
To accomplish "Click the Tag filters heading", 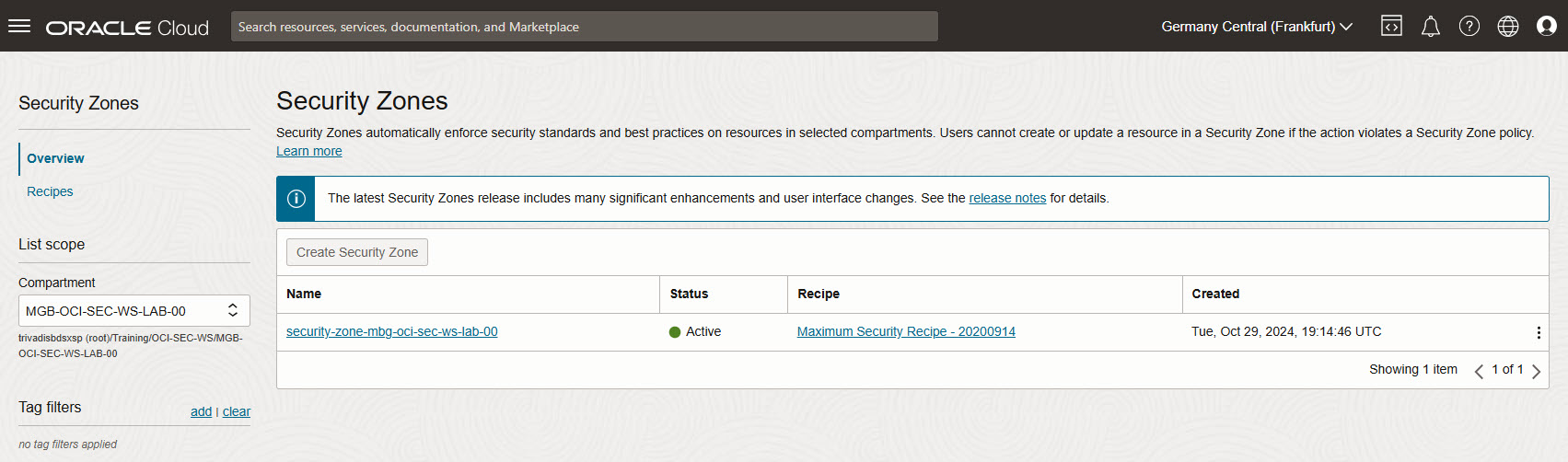I will [50, 407].
